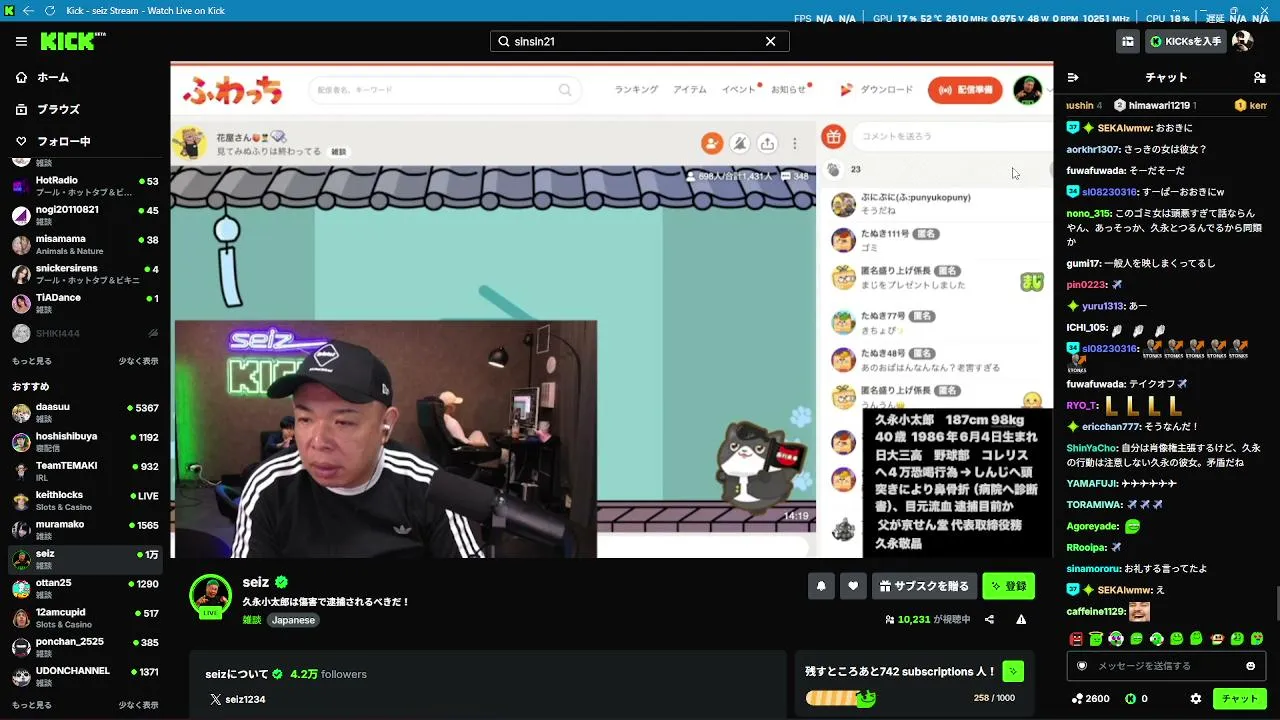The height and width of the screenshot is (720, 1280).
Task: Open フォロー中 in the sidebar
Action: tap(62, 141)
